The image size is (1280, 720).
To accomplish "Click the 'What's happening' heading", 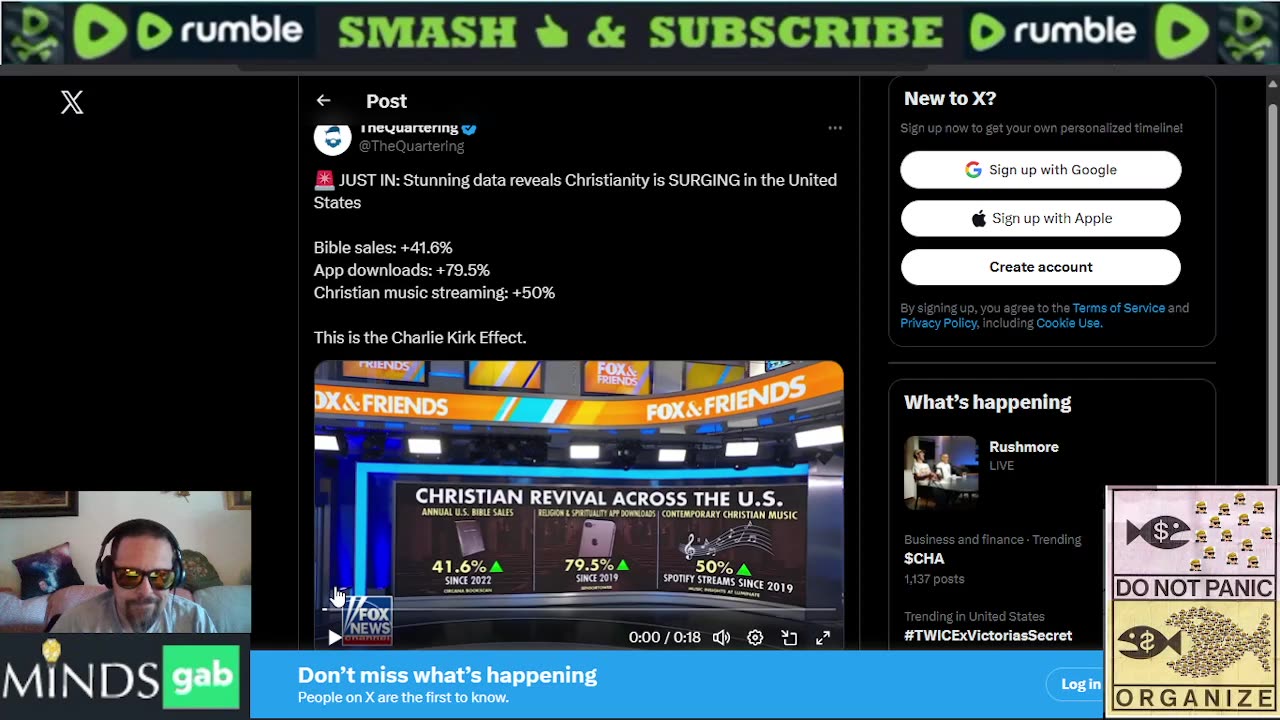I will (x=987, y=402).
